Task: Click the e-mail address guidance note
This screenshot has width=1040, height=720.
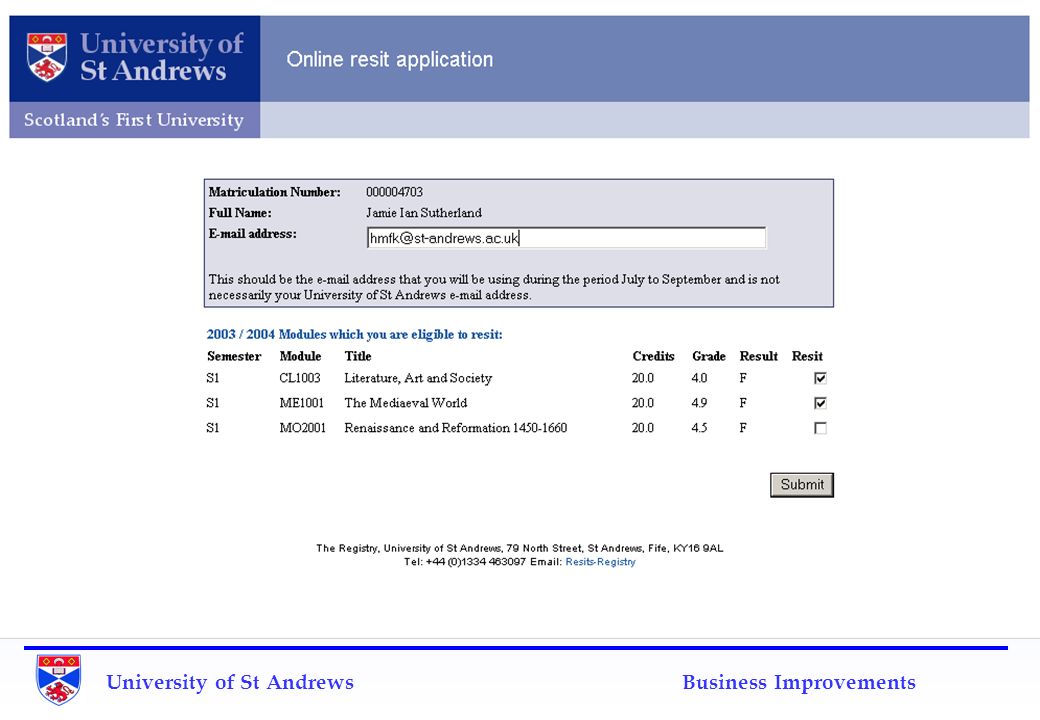Action: point(494,287)
